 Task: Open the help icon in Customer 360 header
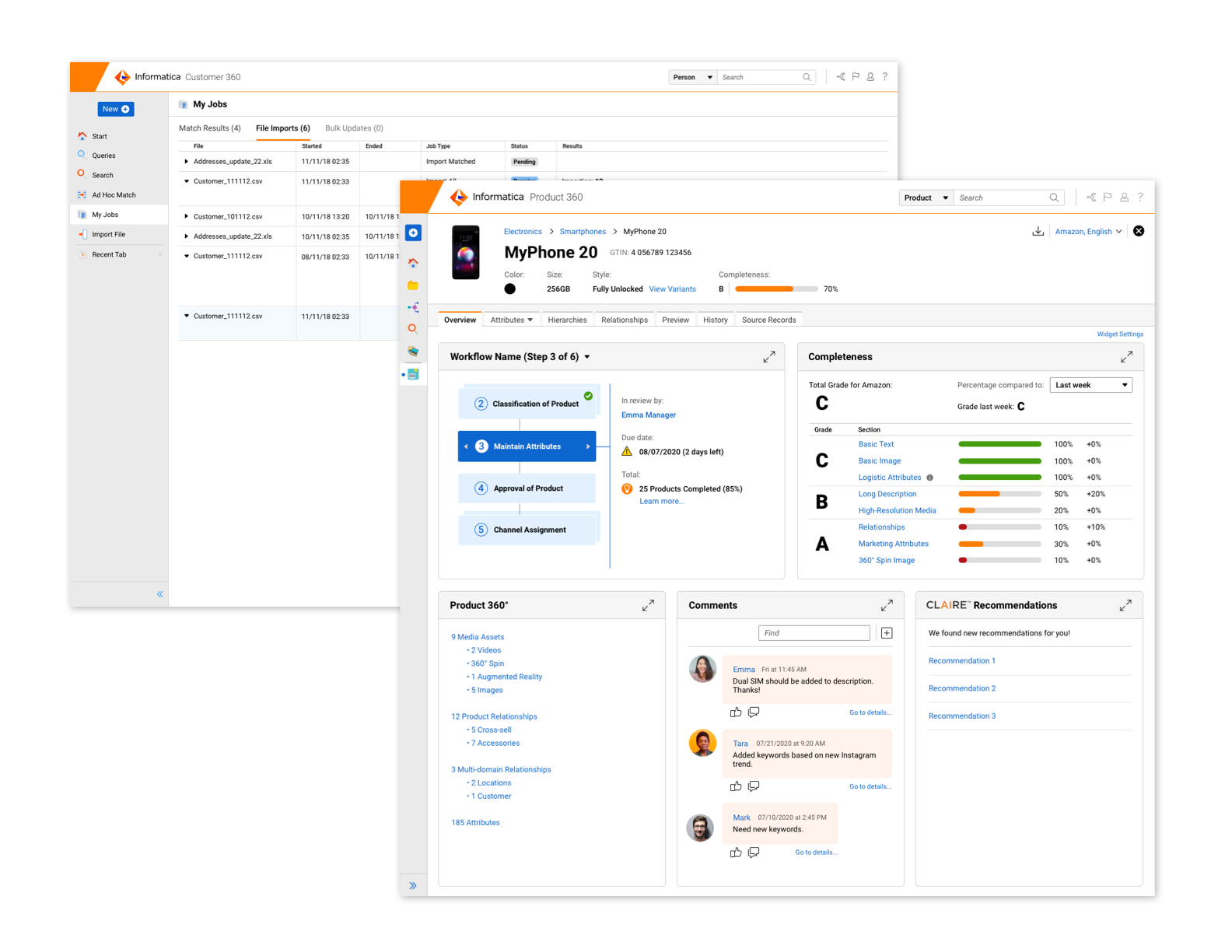pyautogui.click(x=885, y=77)
